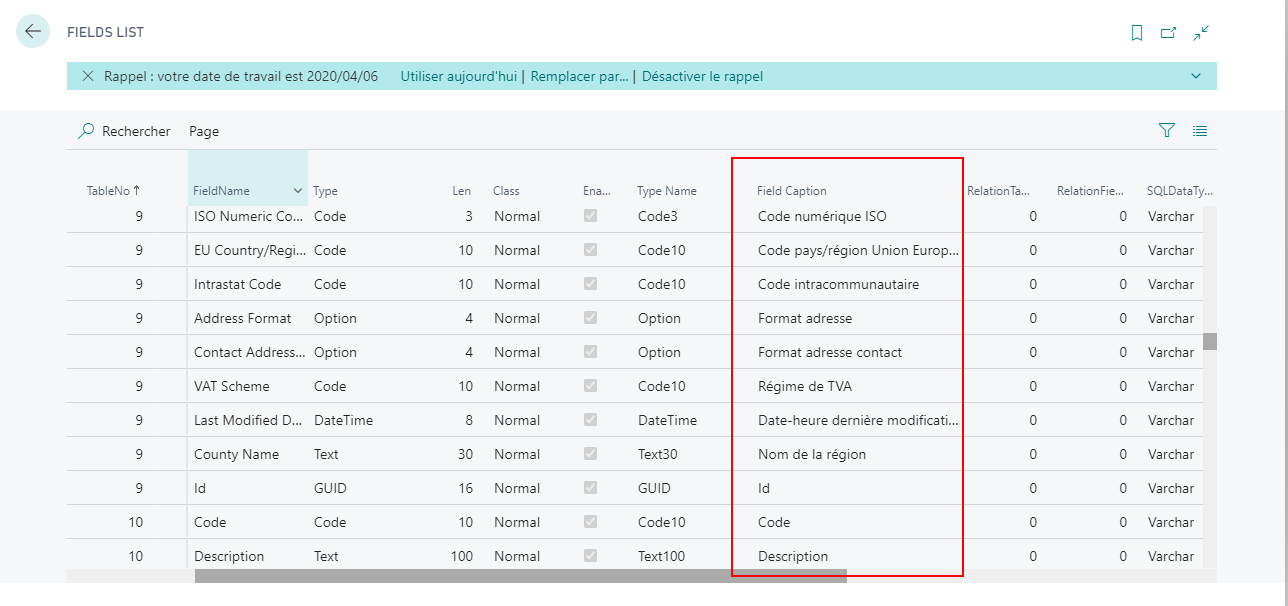Open the page in a new window
Screen dimensions: 1288x606
pyautogui.click(x=1168, y=32)
